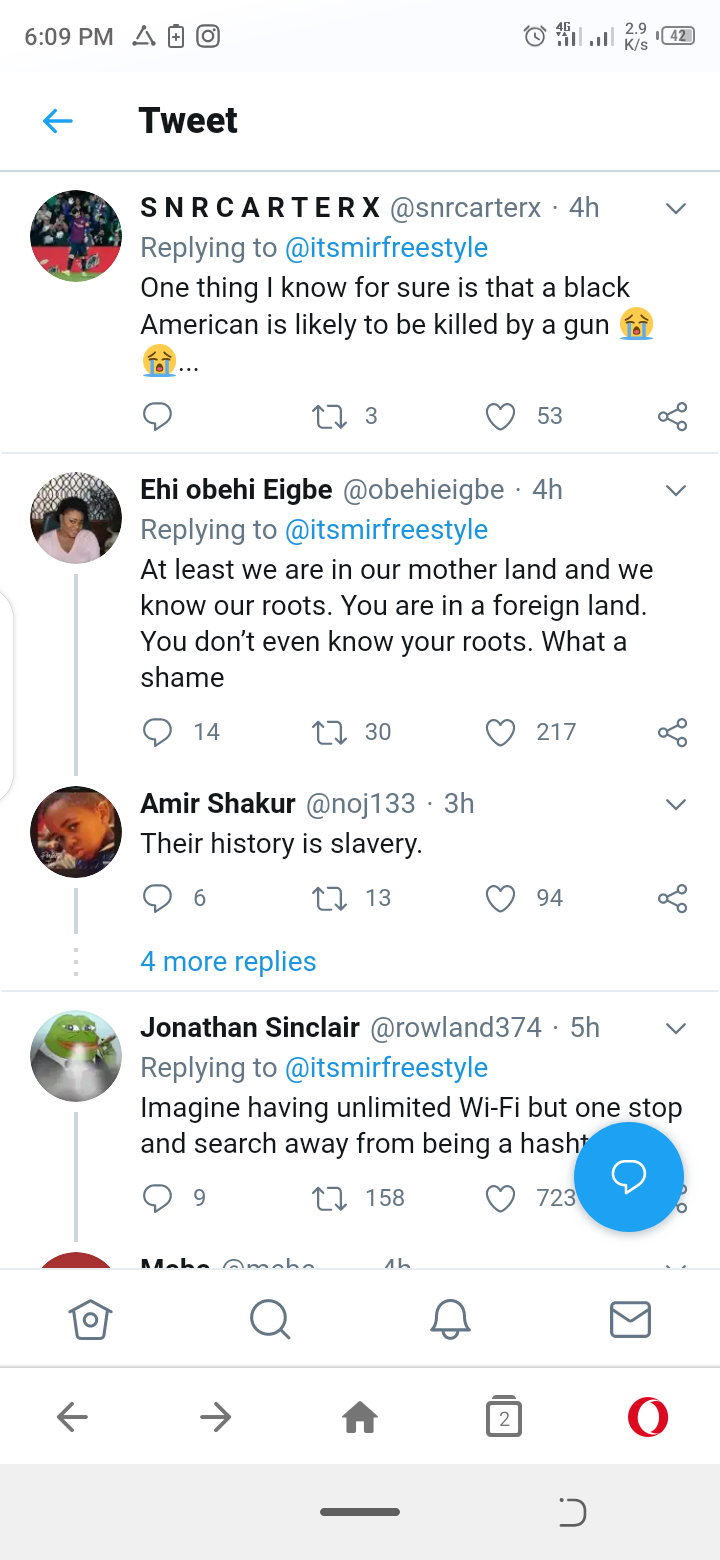Open the Notifications bell tab
720x1560 pixels.
coord(450,1319)
